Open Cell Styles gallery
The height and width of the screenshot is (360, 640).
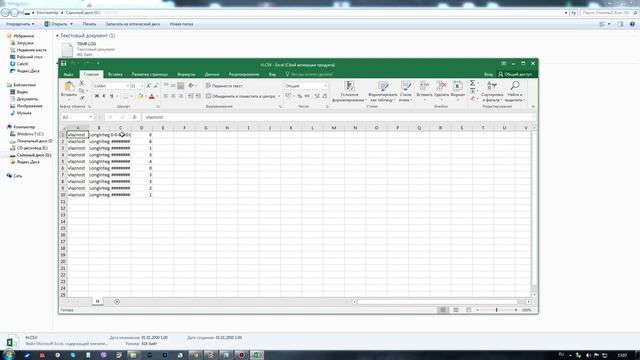(x=406, y=91)
